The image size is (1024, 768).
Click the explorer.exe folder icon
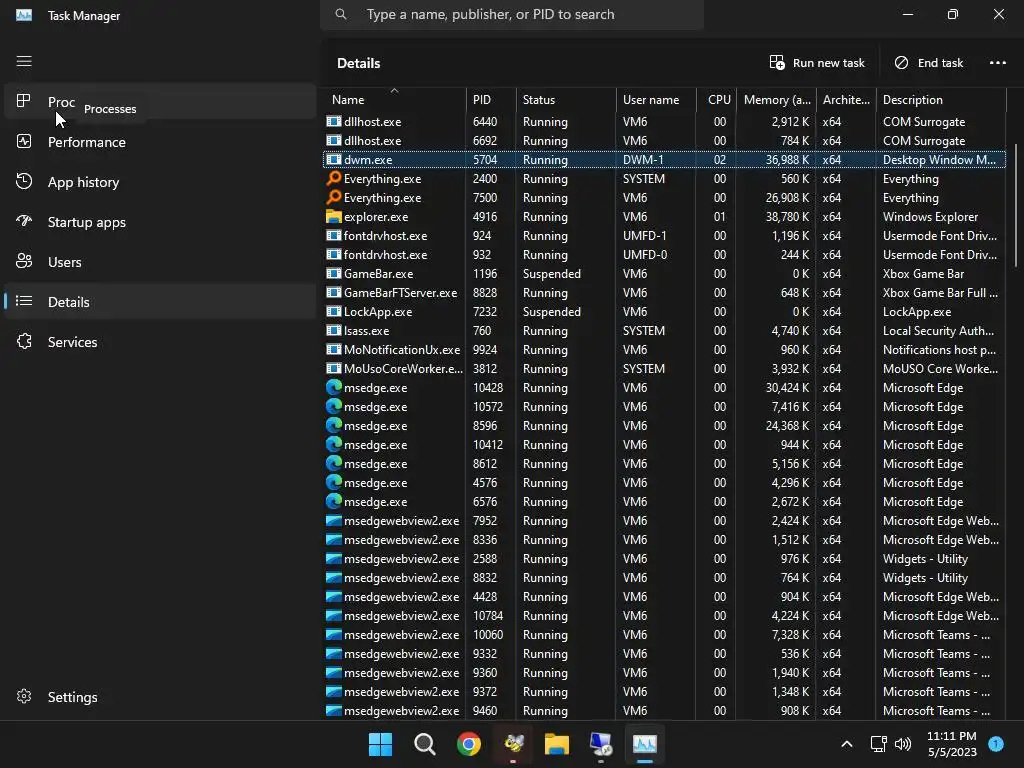click(x=334, y=216)
